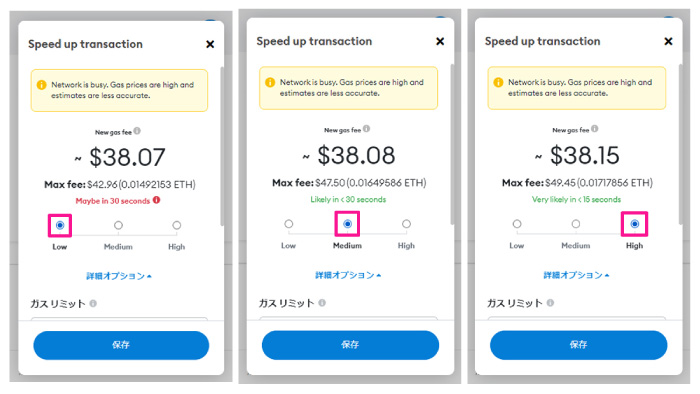This screenshot has width=700, height=394.
Task: Collapse 詳細オプション in the $38.07 dialog
Action: click(119, 276)
